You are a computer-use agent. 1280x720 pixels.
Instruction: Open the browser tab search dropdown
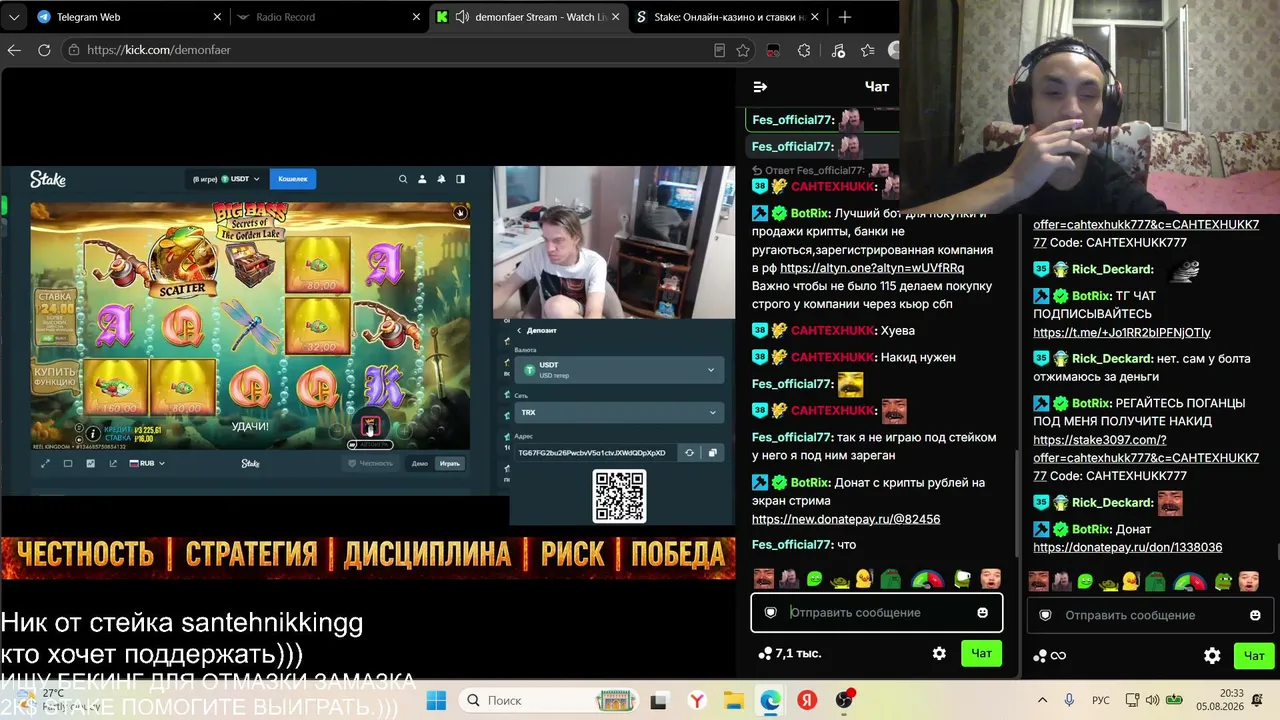tap(14, 17)
